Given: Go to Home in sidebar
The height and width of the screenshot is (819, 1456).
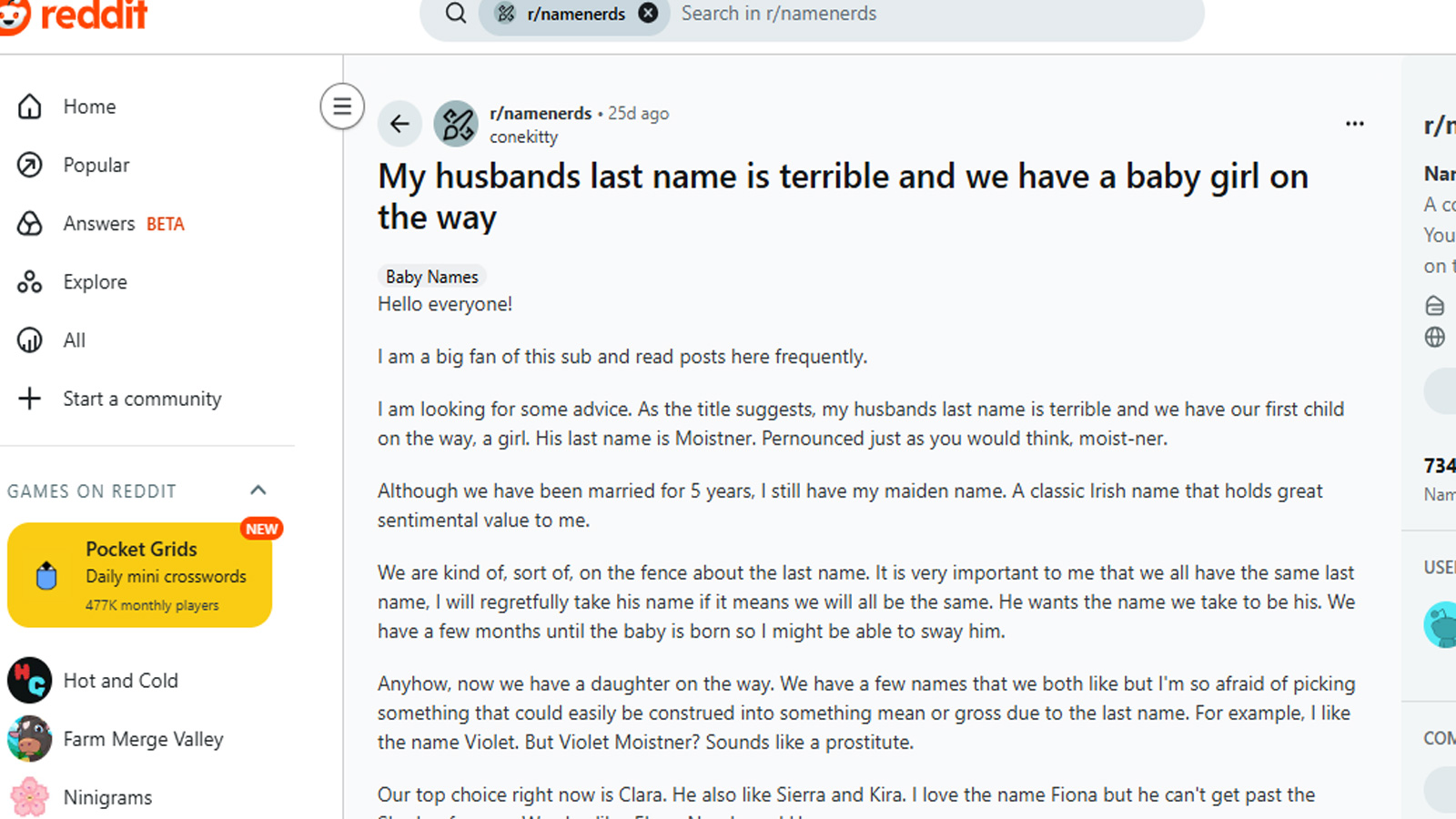Looking at the screenshot, I should pos(89,106).
